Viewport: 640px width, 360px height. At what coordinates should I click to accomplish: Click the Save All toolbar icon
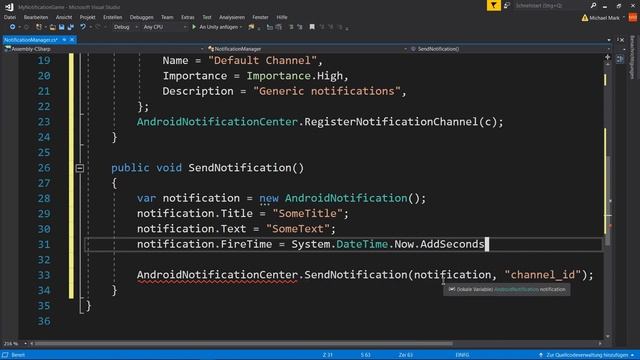[x=70, y=27]
